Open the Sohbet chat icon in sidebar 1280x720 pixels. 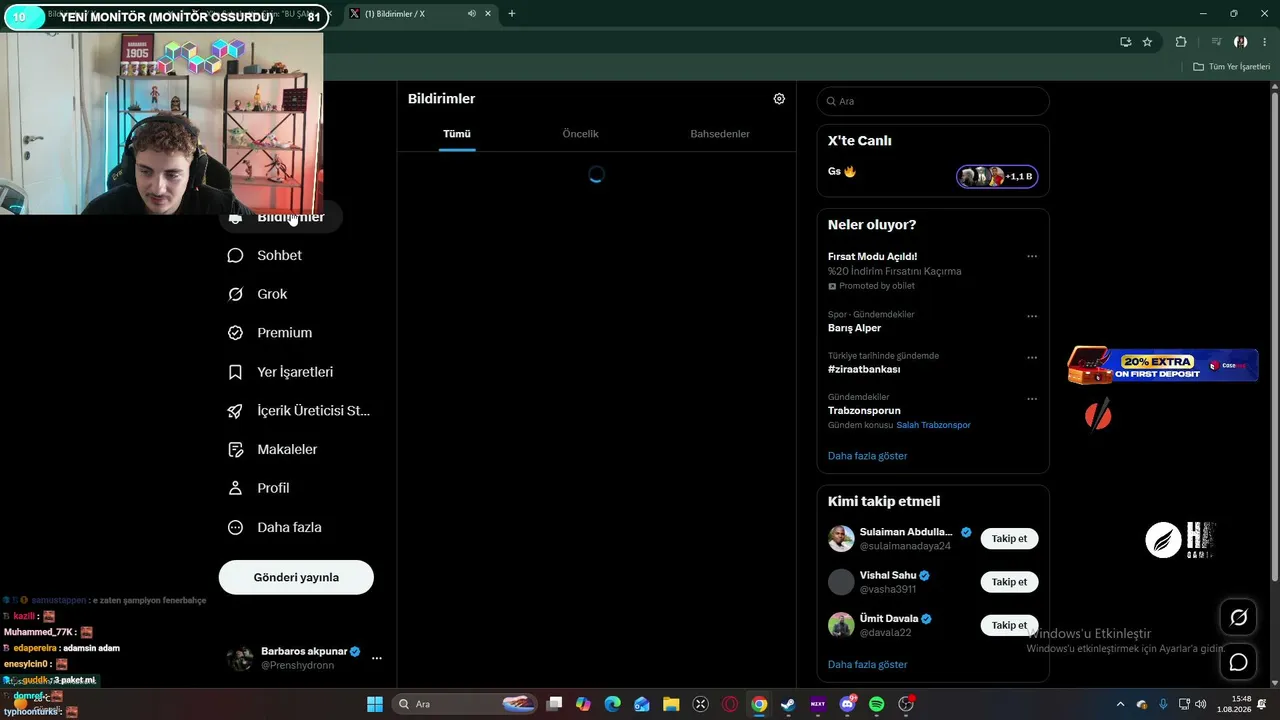point(235,255)
